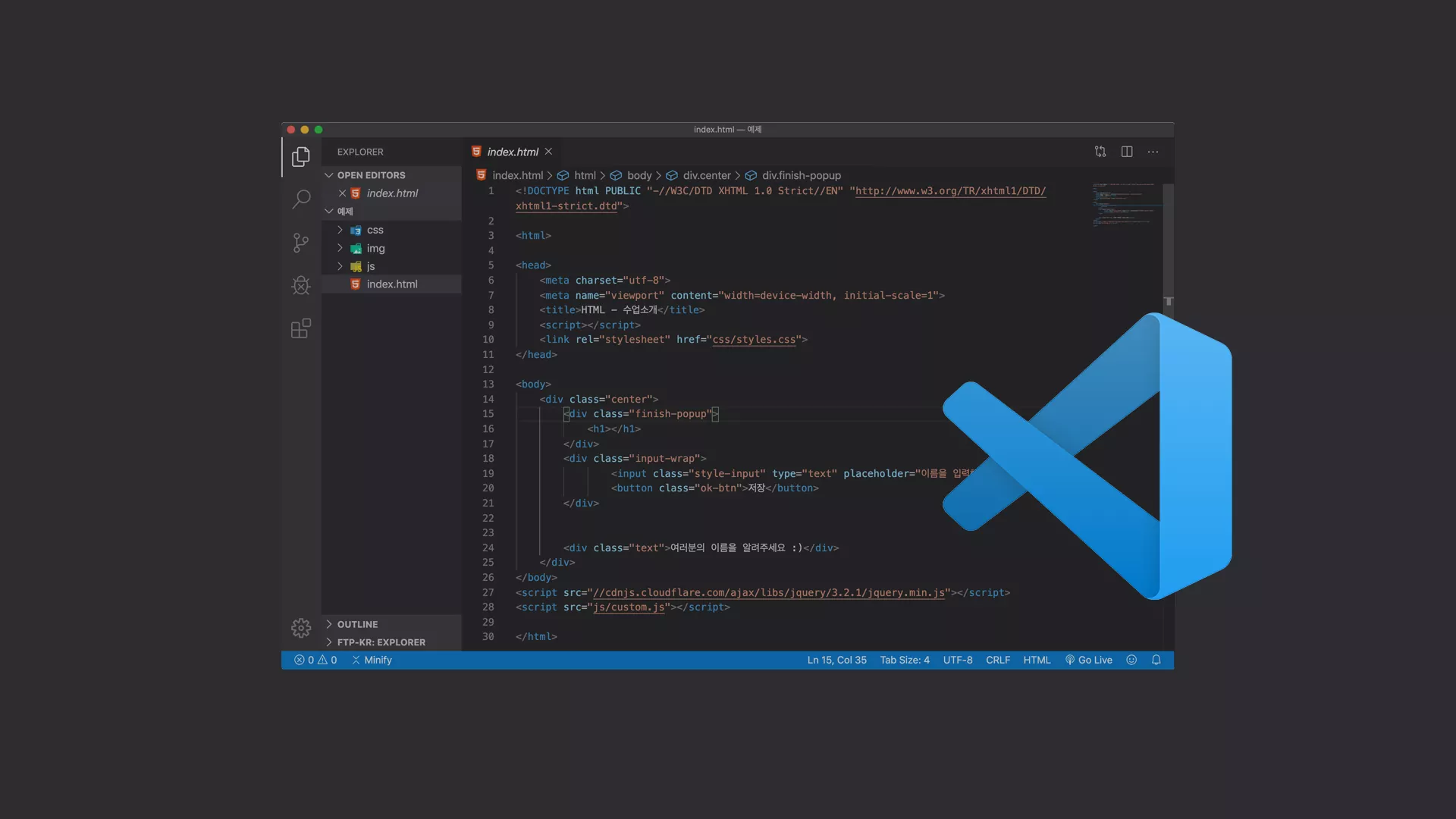The image size is (1456, 819).
Task: Click the body tag on line 13
Action: [533, 384]
